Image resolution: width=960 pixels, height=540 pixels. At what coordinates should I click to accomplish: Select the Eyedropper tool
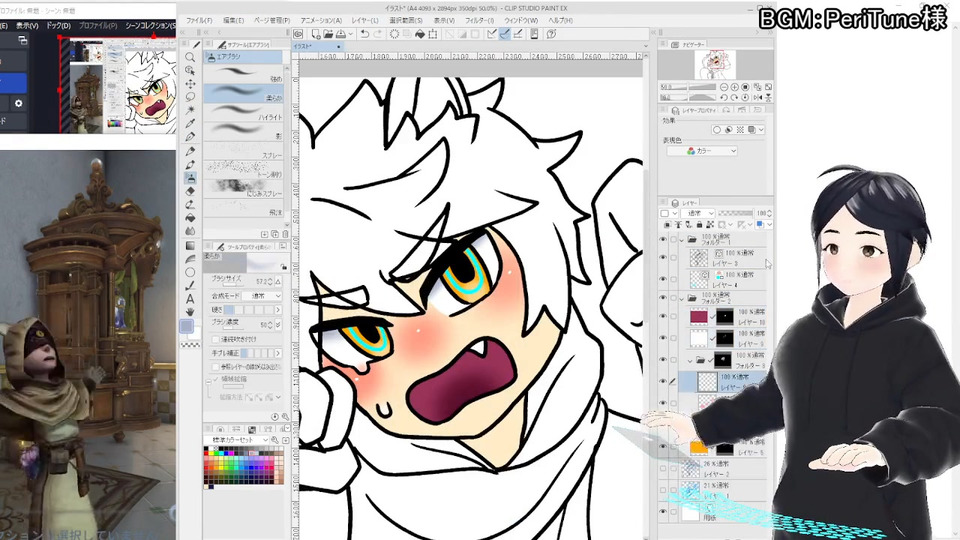point(190,124)
